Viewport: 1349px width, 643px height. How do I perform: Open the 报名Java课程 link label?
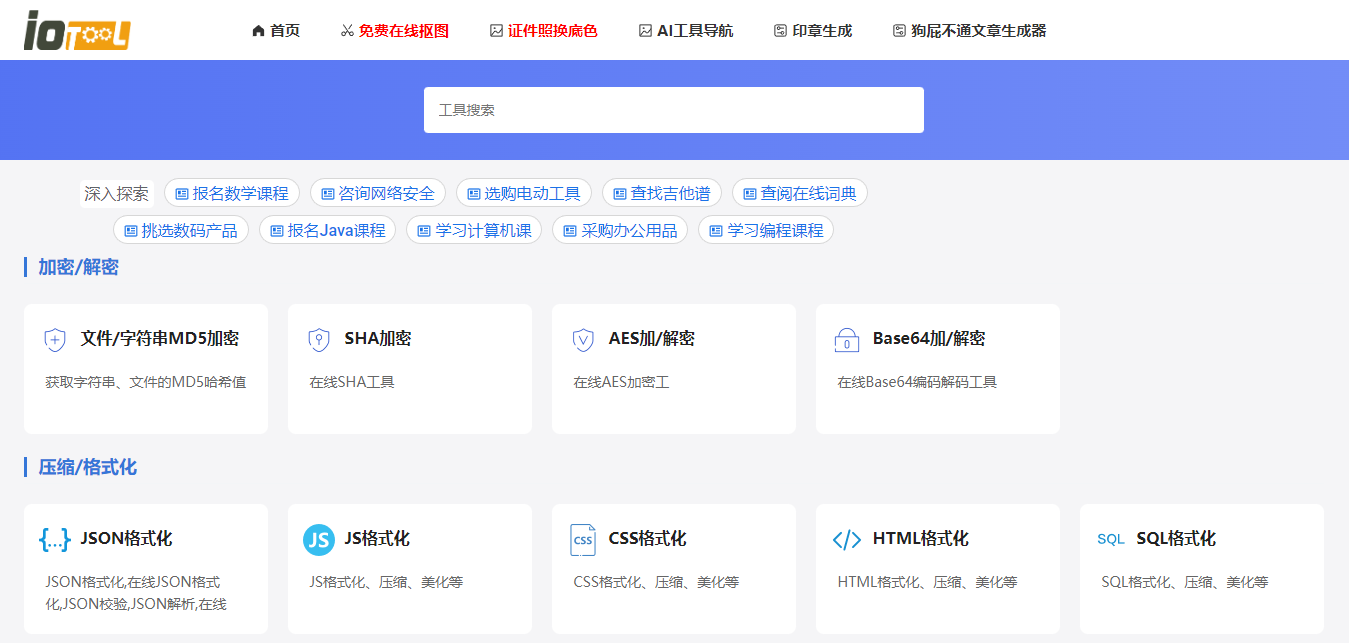click(337, 231)
